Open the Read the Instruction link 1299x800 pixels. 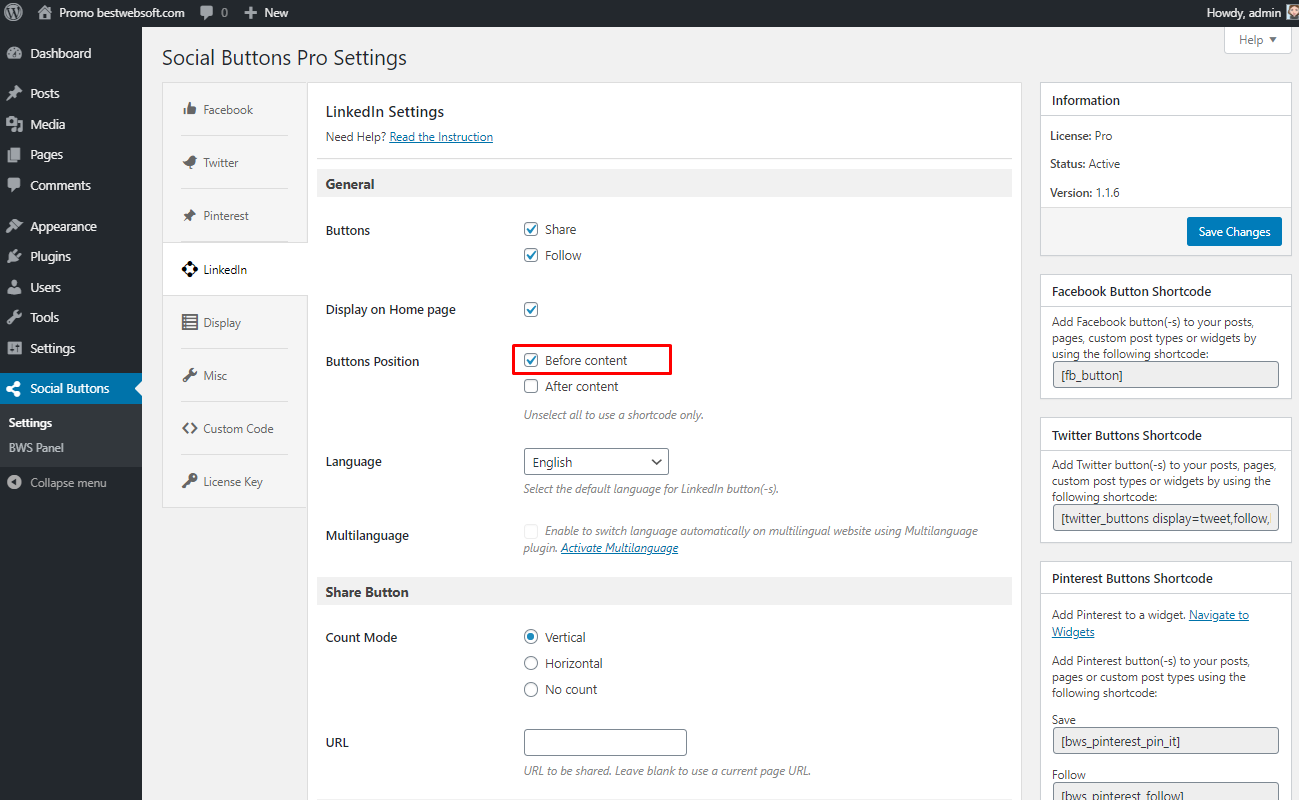(441, 137)
